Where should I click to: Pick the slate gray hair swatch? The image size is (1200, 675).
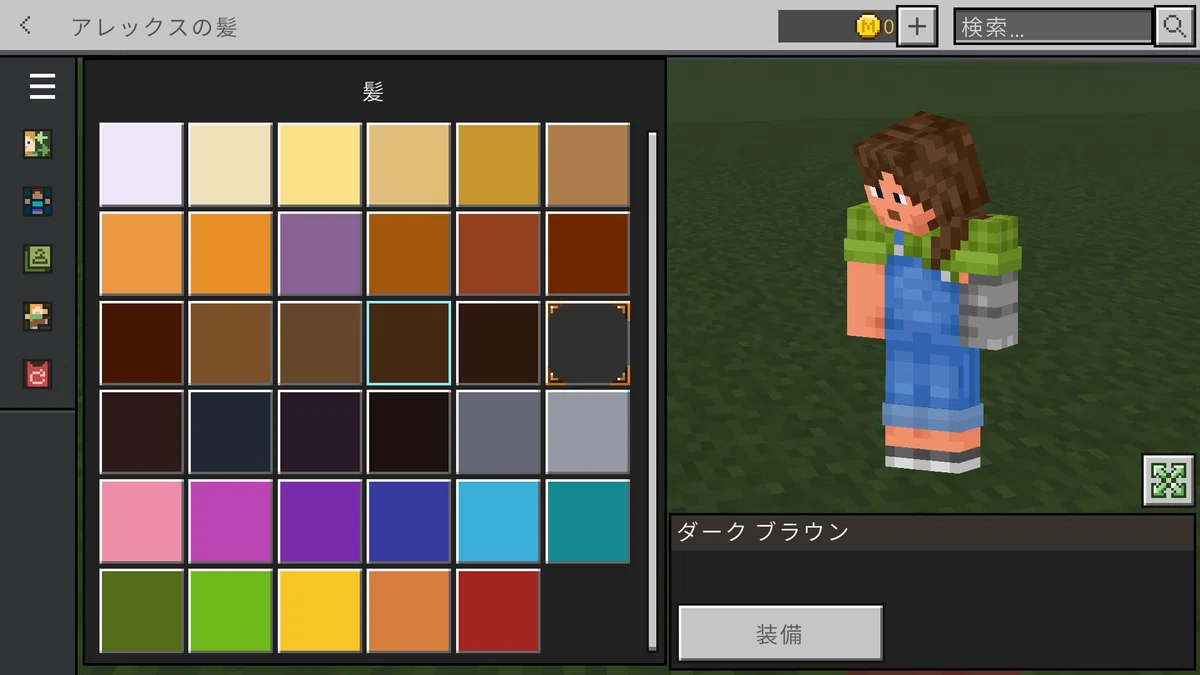point(498,432)
